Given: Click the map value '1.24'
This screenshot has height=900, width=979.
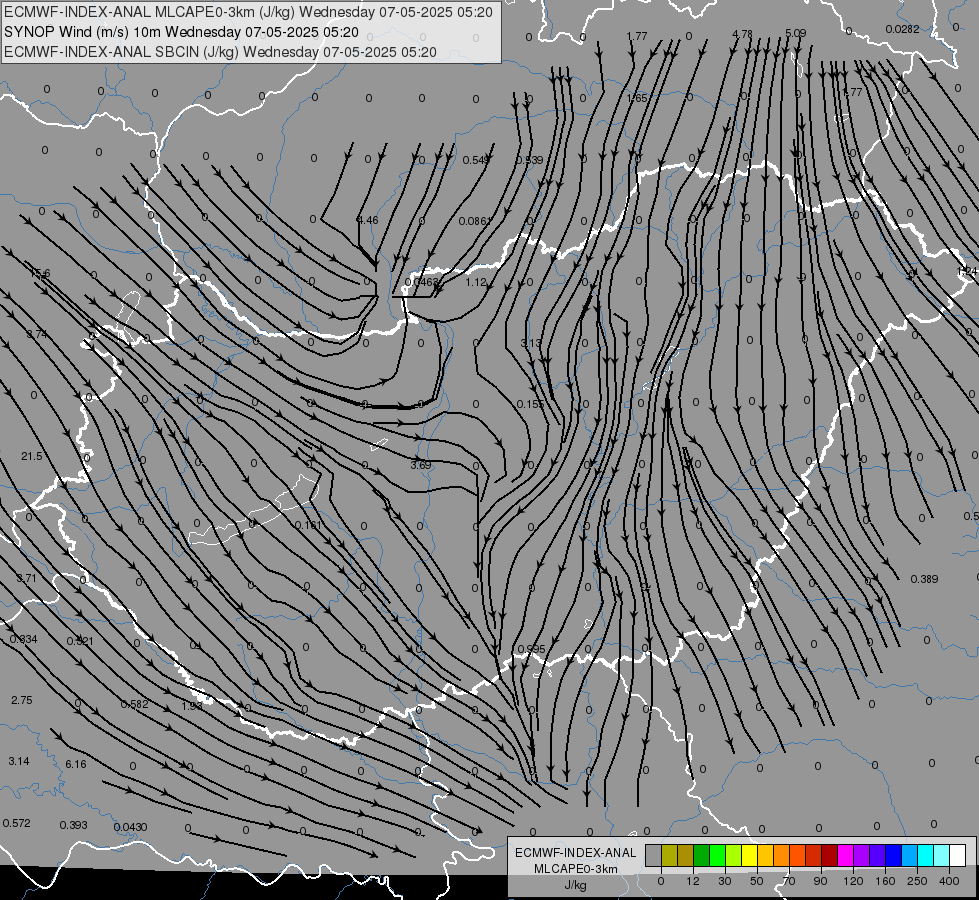Looking at the screenshot, I should [967, 270].
